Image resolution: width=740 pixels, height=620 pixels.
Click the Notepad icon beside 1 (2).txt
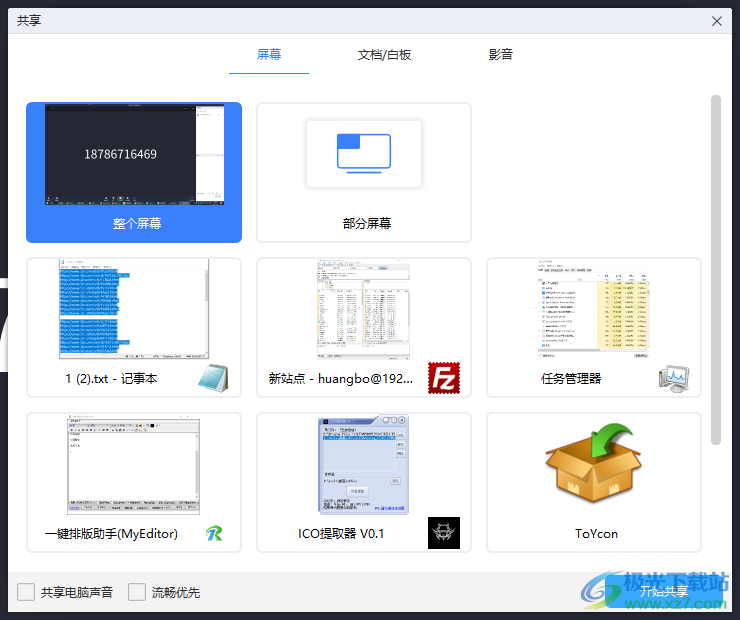click(x=213, y=378)
